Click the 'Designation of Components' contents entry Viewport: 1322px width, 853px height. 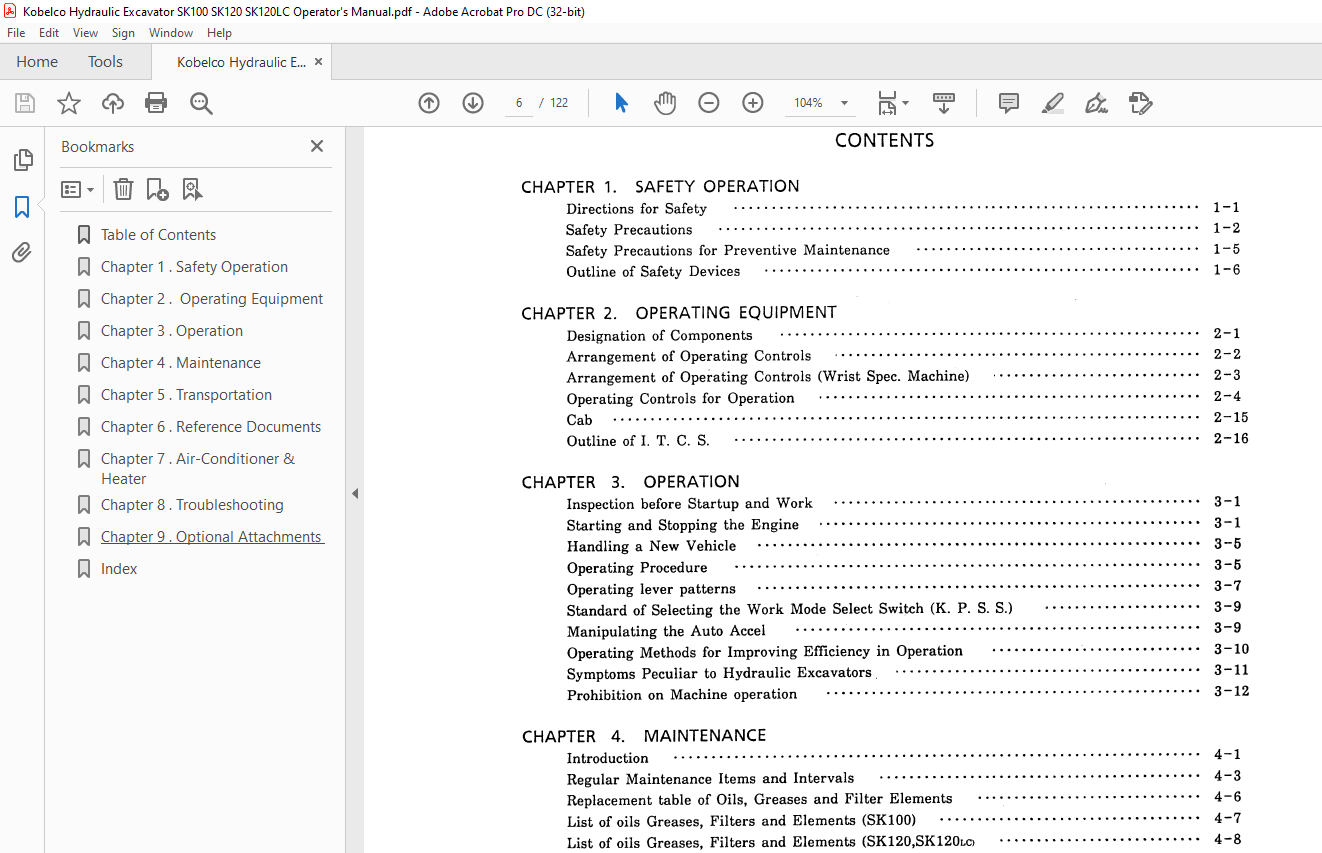tap(659, 335)
